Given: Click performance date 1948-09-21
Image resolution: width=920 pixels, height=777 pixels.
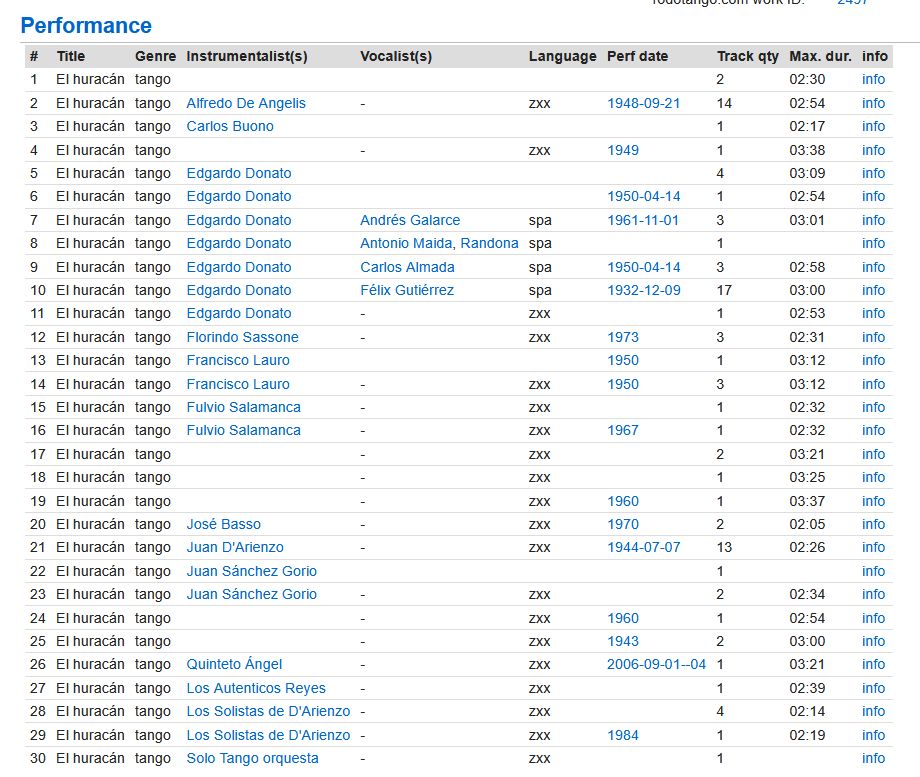Looking at the screenshot, I should click(x=644, y=103).
